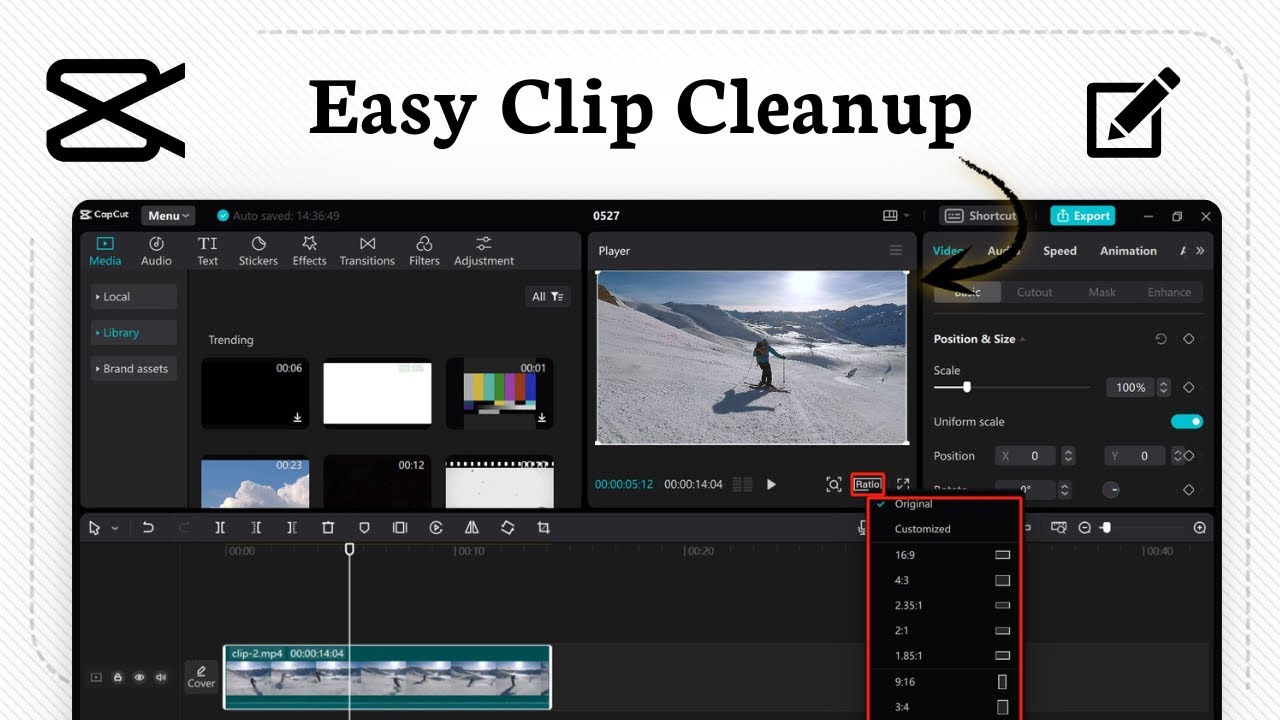This screenshot has width=1280, height=720.
Task: Open the Filters tab
Action: (424, 251)
